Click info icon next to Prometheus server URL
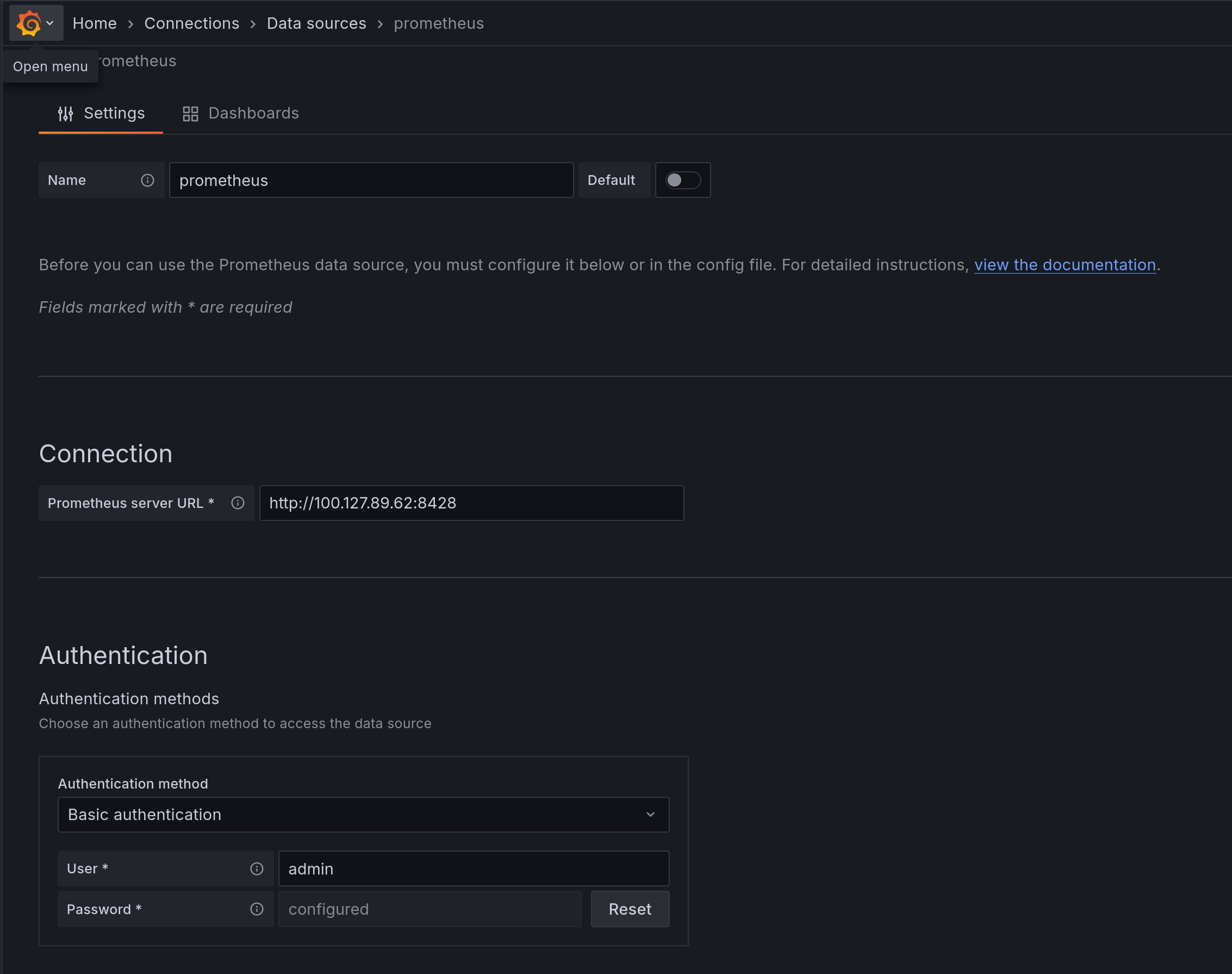1232x974 pixels. [x=238, y=503]
